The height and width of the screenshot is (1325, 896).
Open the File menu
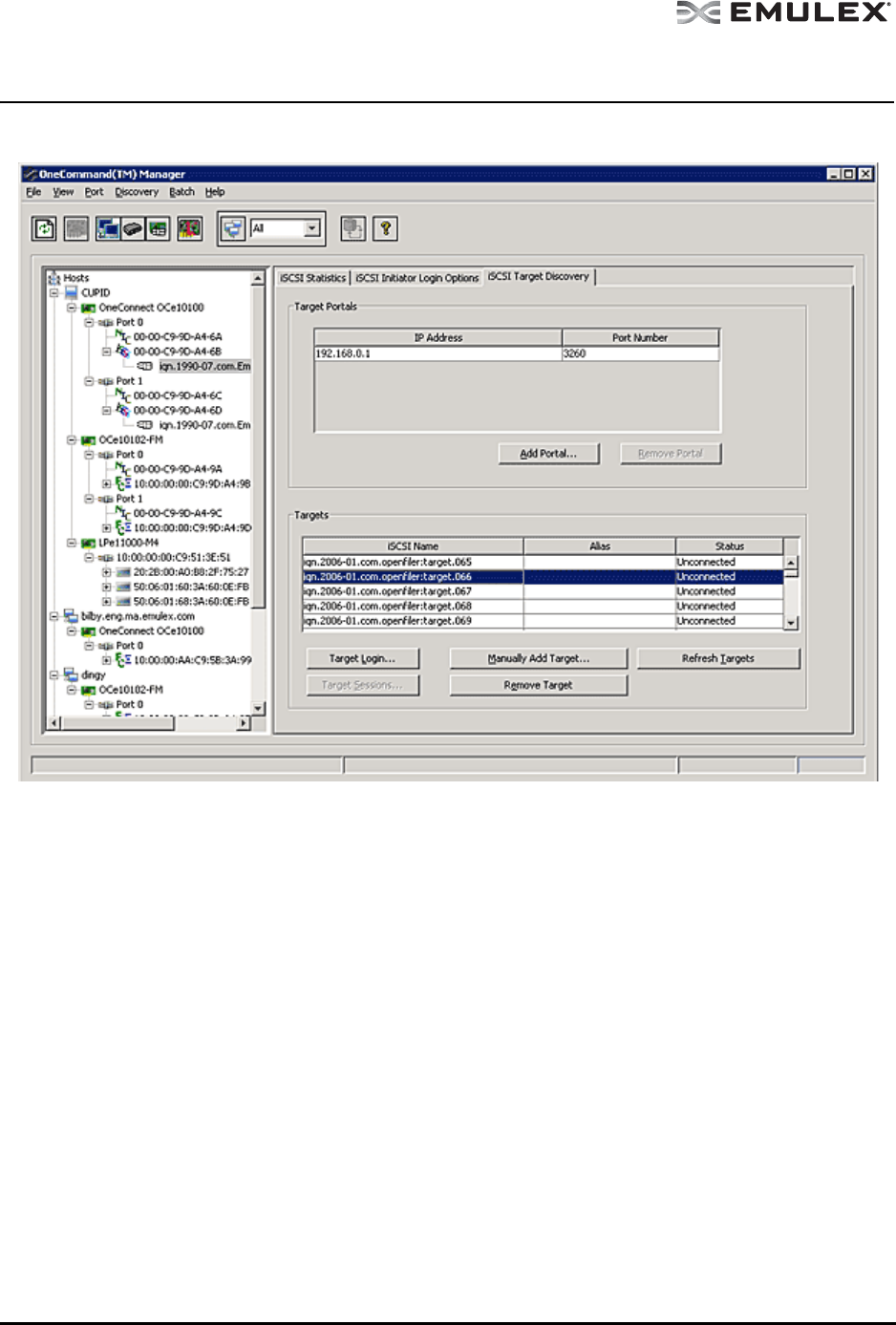33,192
